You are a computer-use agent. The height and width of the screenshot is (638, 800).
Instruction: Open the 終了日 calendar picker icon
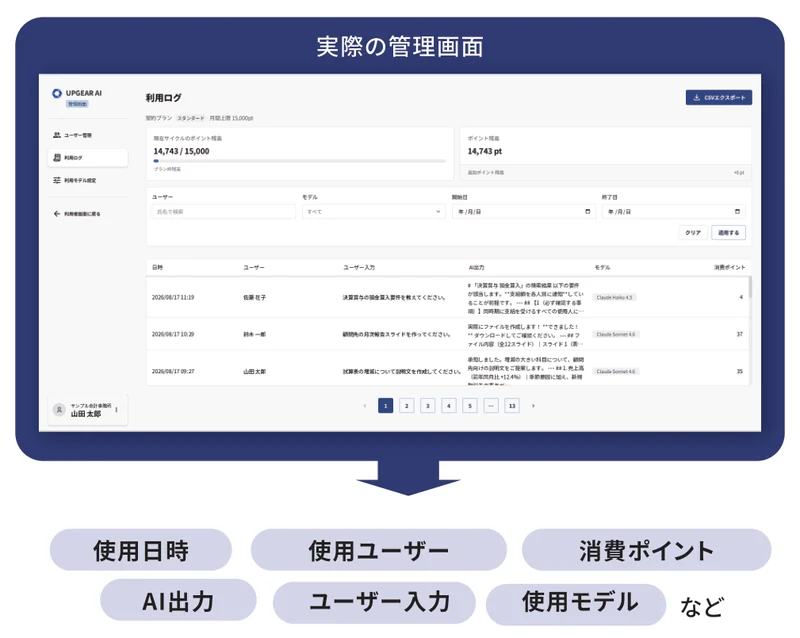tap(737, 211)
